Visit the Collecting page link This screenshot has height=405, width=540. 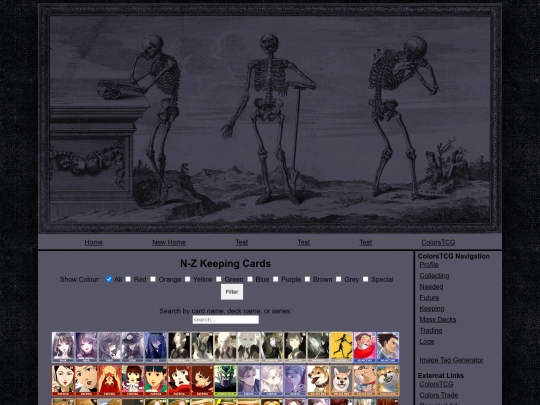click(434, 276)
